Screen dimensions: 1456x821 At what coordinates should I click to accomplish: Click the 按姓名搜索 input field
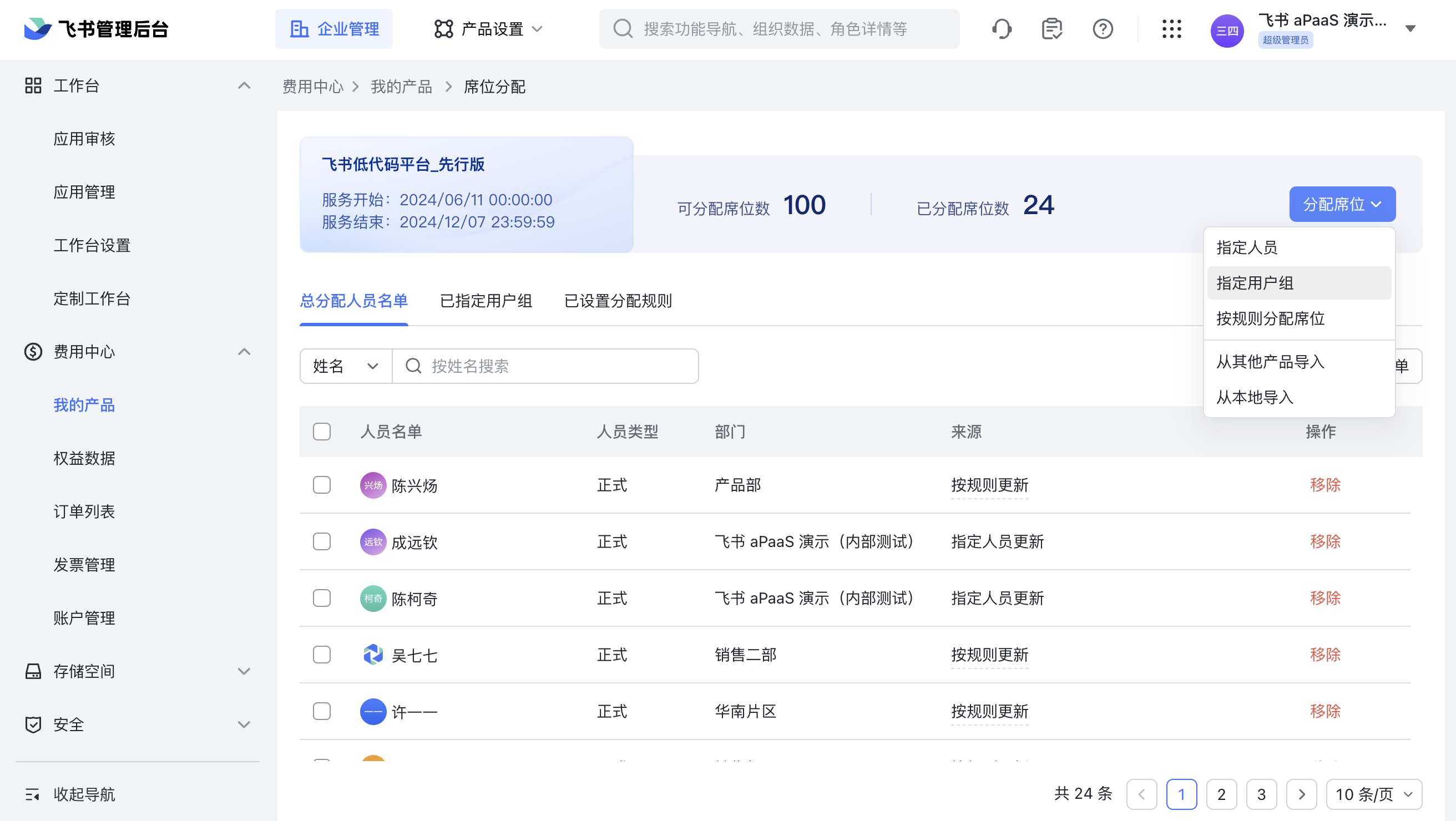coord(545,366)
